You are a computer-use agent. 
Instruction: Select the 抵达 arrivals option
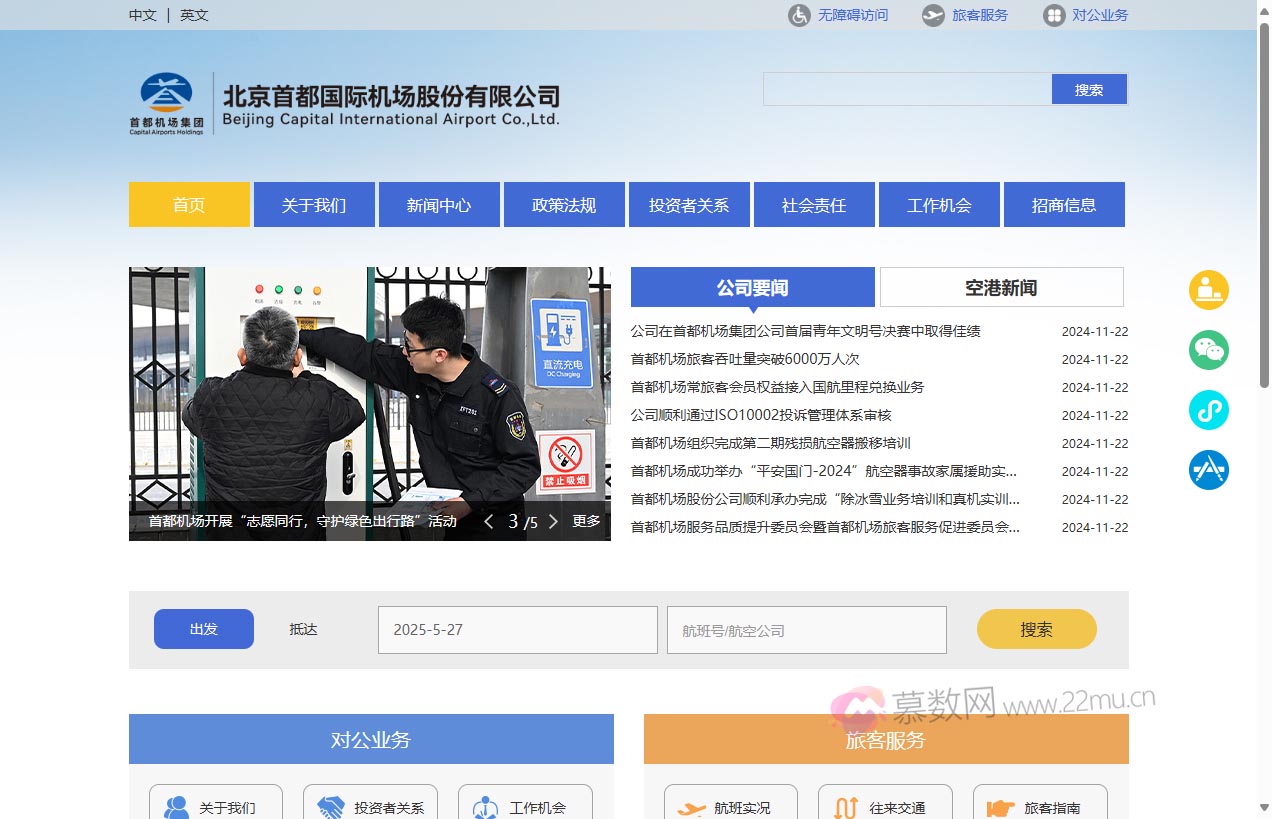pyautogui.click(x=303, y=629)
